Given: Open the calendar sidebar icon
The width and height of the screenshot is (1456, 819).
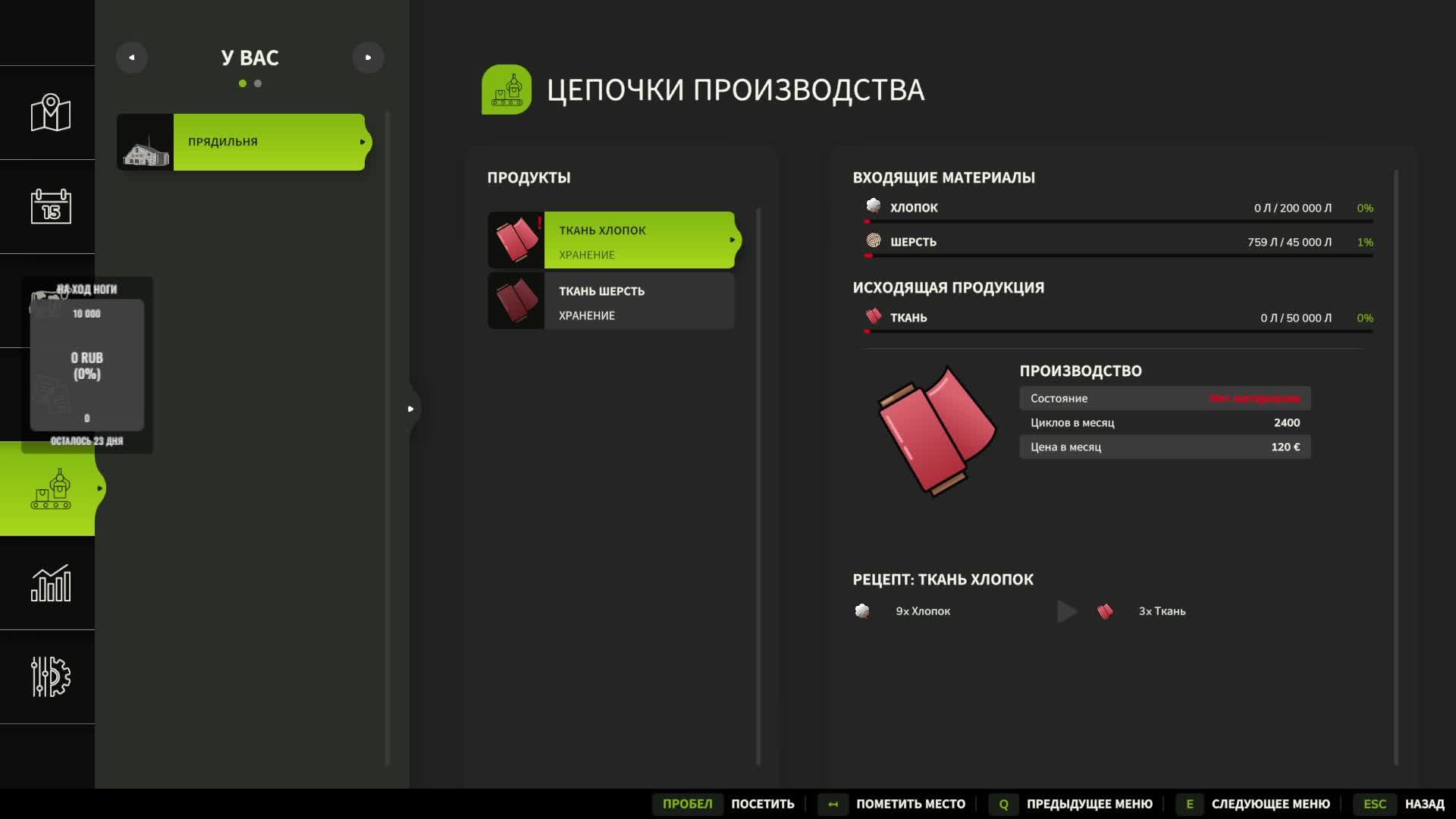Looking at the screenshot, I should 50,206.
